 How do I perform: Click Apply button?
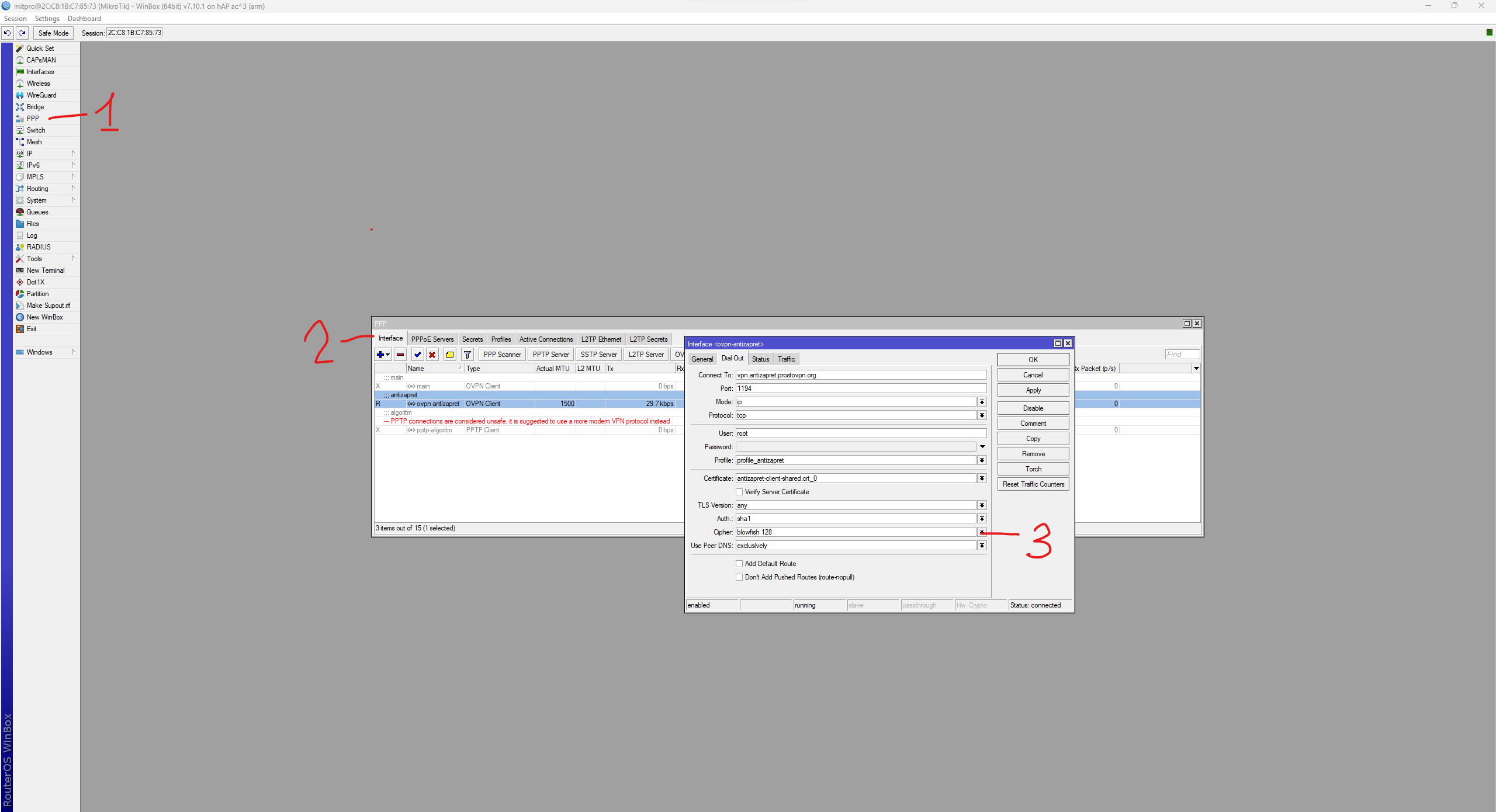pyautogui.click(x=1033, y=390)
